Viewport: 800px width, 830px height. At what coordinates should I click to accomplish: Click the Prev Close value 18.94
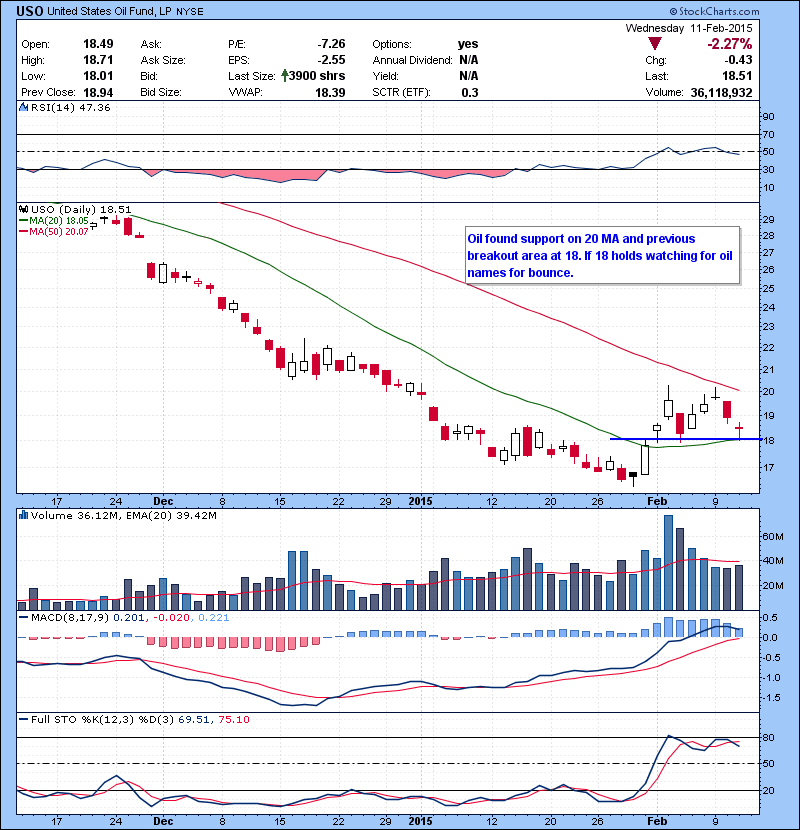point(98,93)
